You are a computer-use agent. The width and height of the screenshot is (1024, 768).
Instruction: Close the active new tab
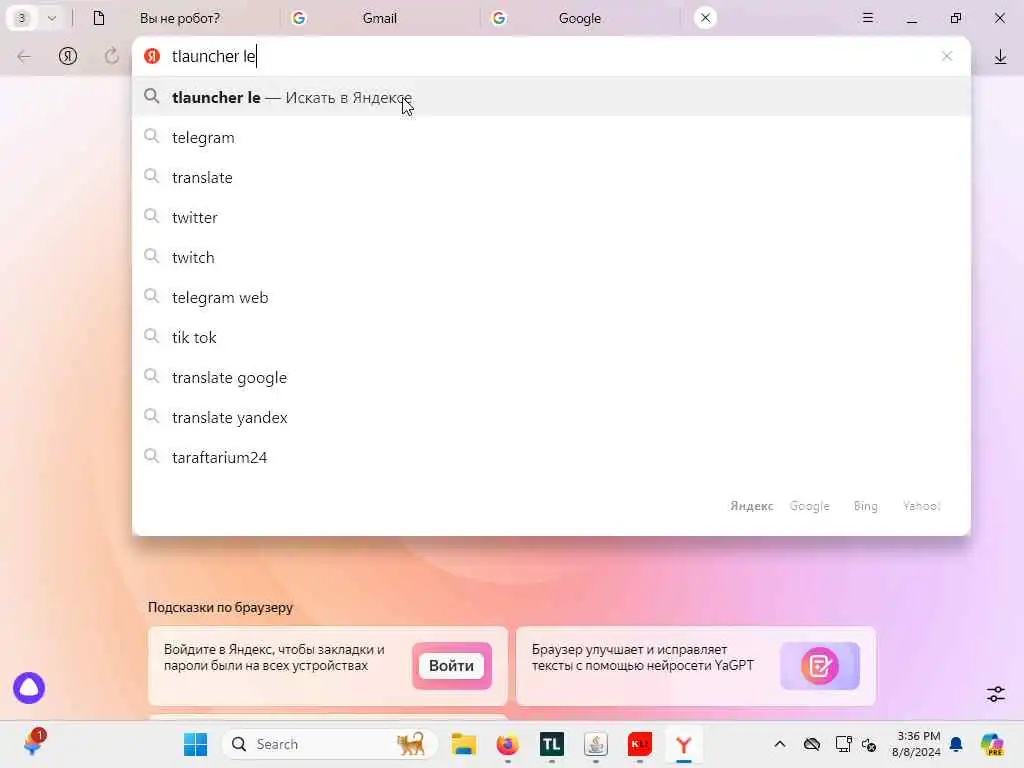[705, 18]
